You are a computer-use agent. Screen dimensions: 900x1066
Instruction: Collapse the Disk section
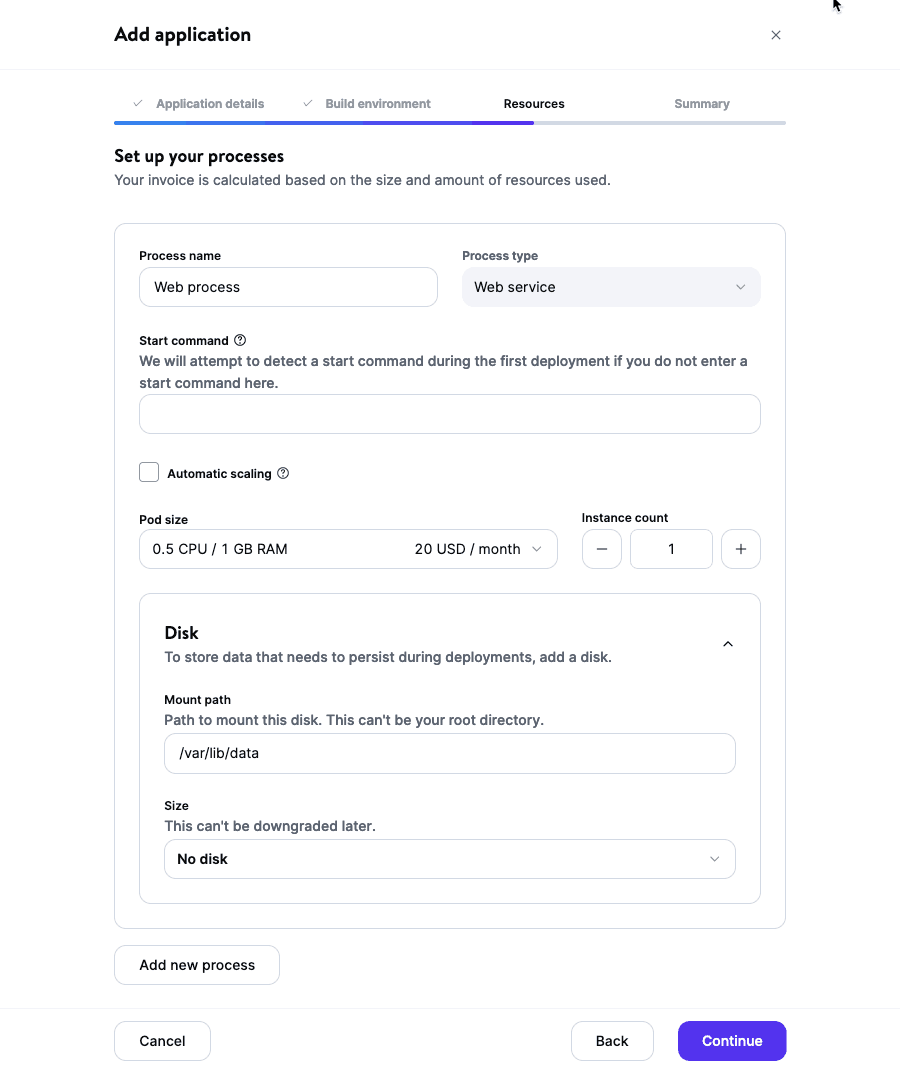(728, 643)
